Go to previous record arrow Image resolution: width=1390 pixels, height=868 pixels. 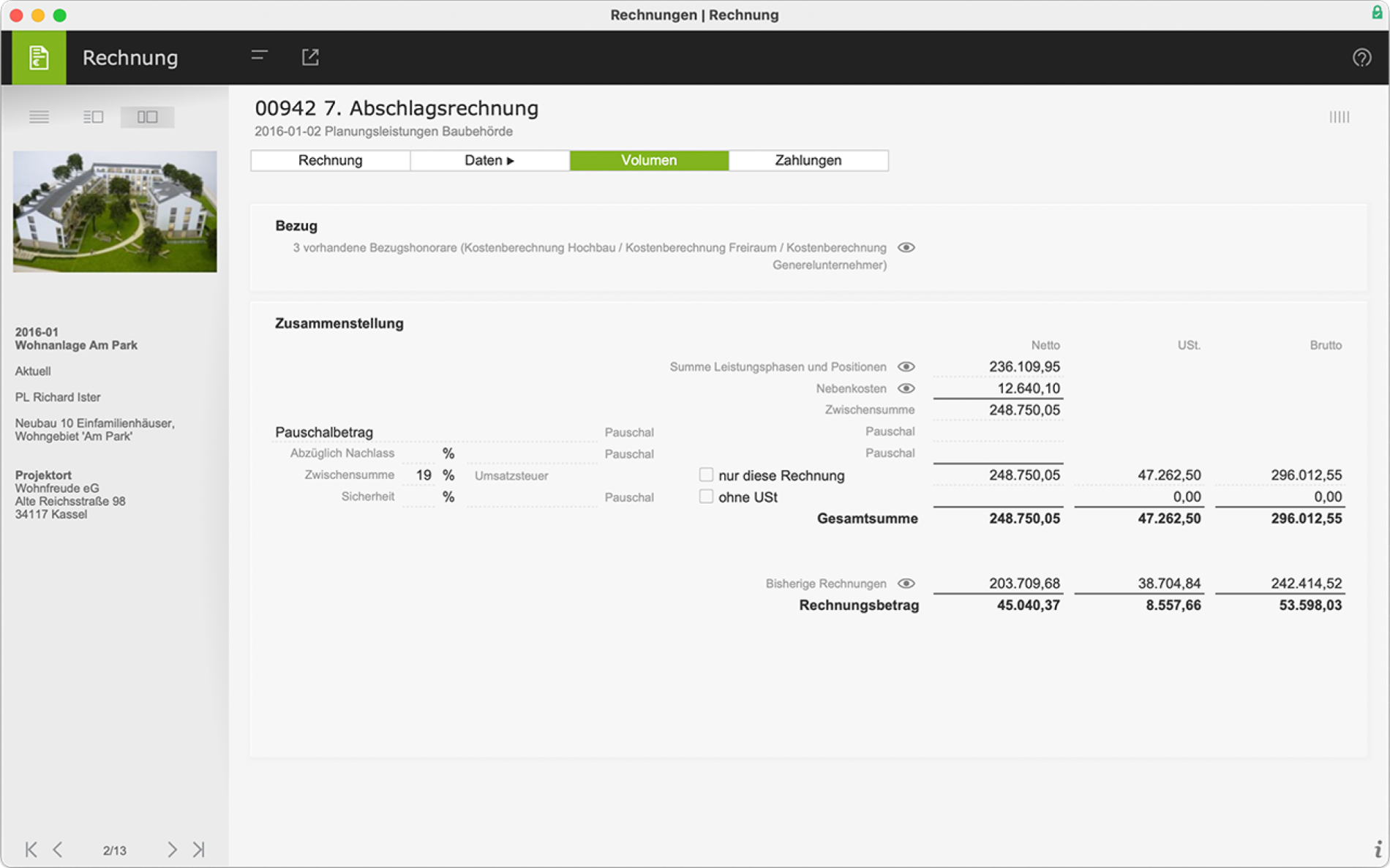coord(58,849)
